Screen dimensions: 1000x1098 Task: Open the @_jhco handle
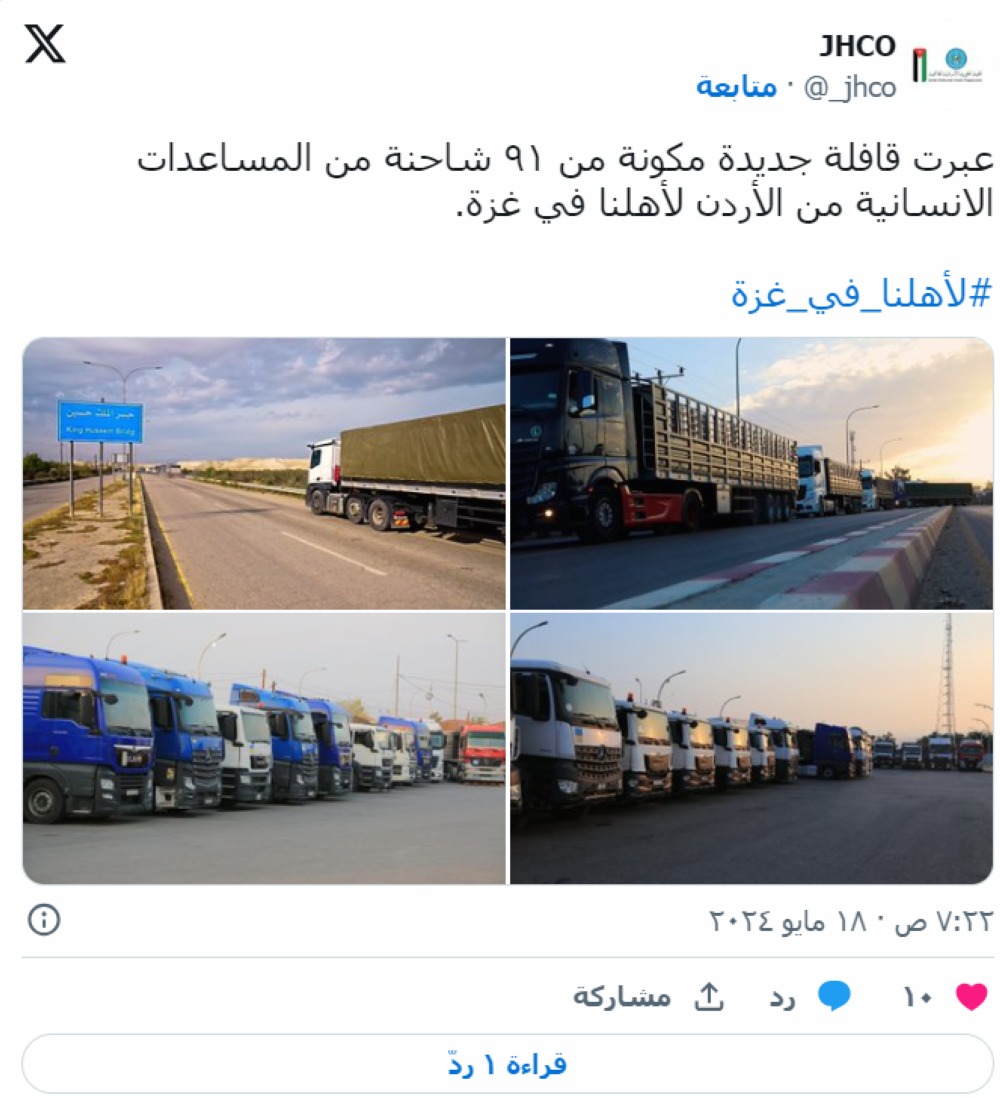coord(849,88)
